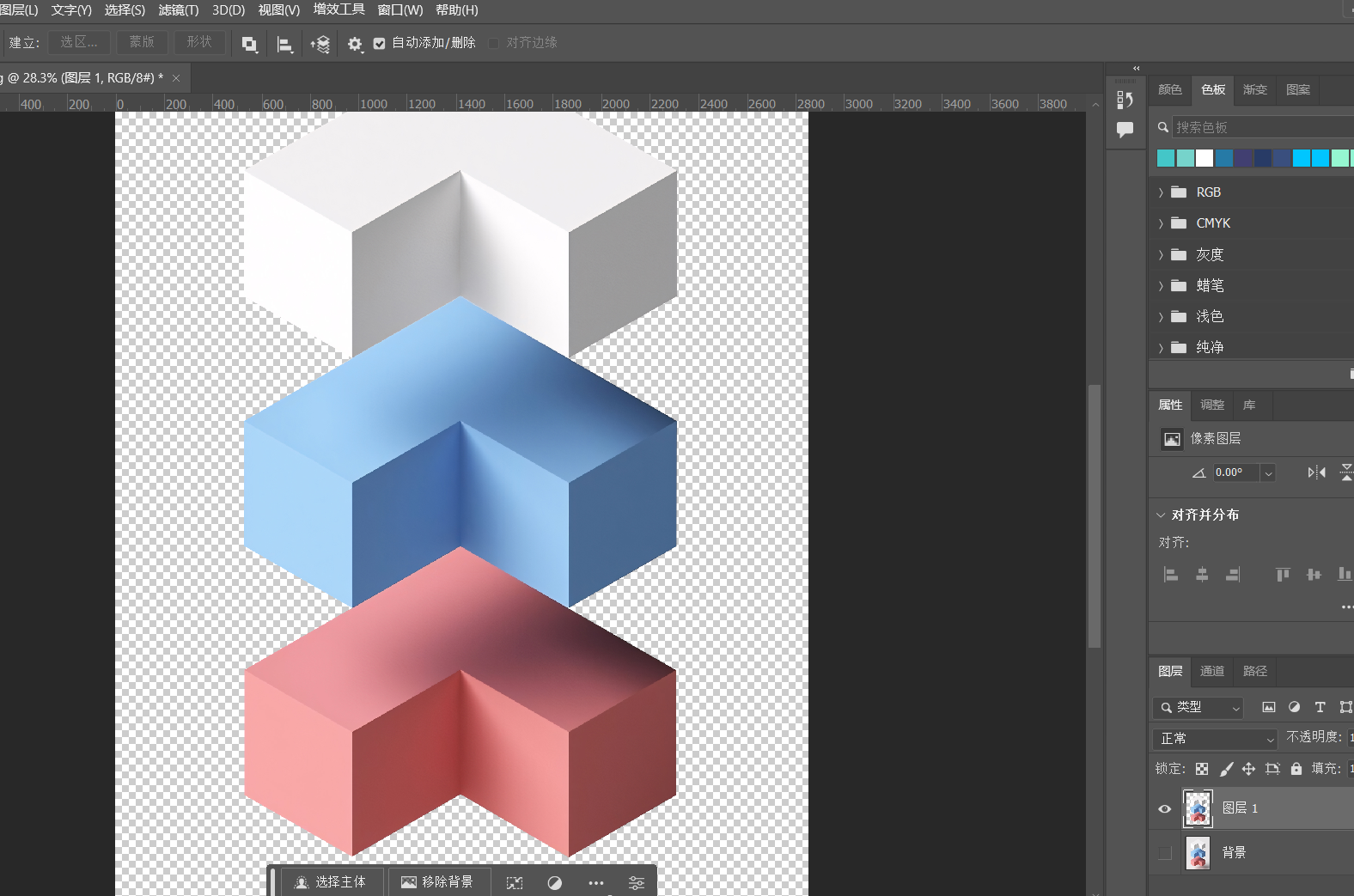Open the path arrangement stack icon
Image resolution: width=1354 pixels, height=896 pixels.
[x=320, y=45]
